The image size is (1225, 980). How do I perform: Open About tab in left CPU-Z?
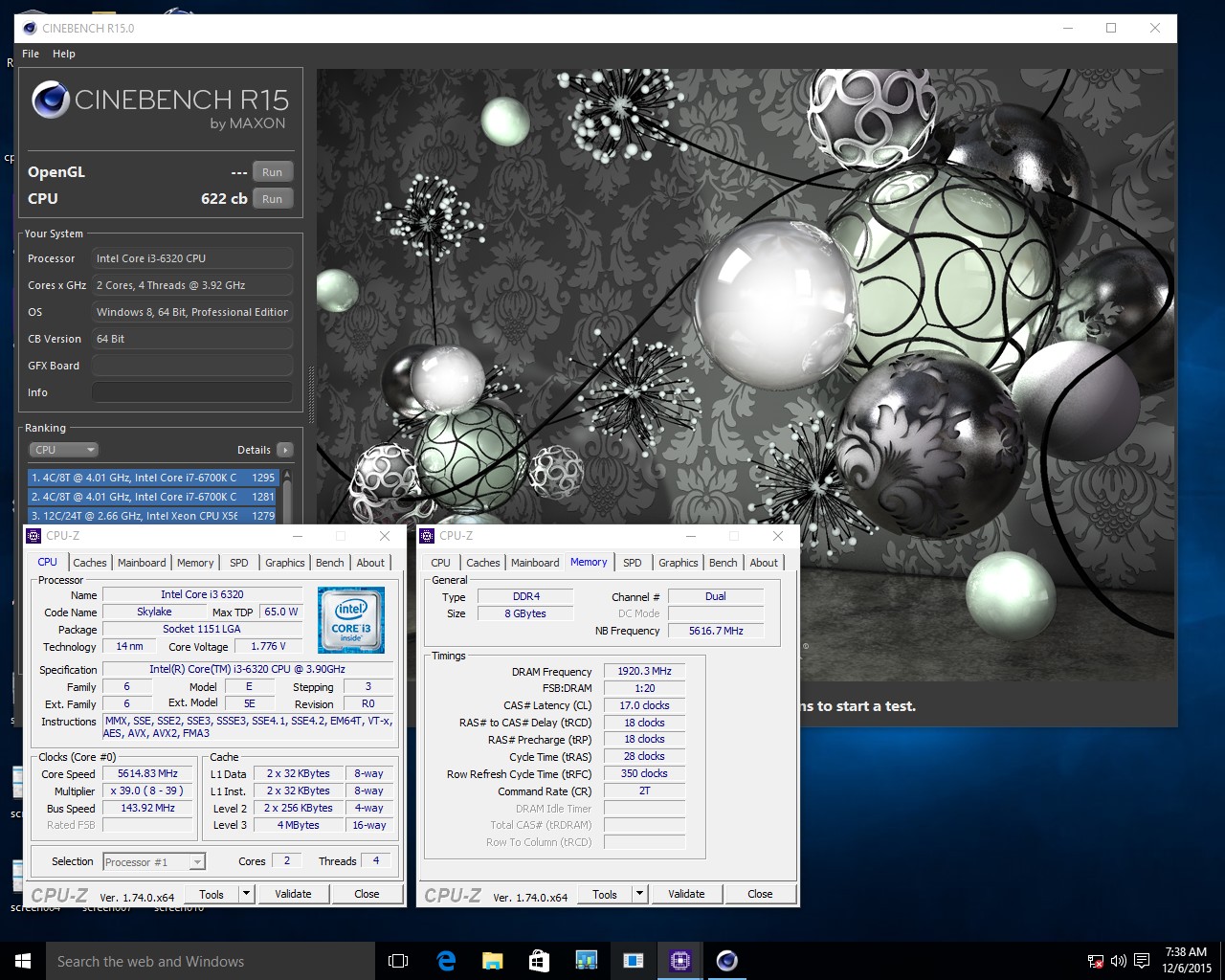point(370,563)
